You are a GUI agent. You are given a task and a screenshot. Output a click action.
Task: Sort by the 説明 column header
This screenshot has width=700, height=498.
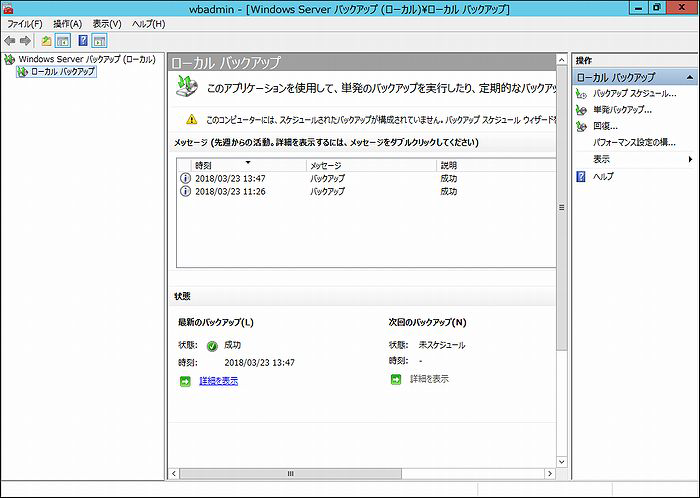pyautogui.click(x=496, y=166)
